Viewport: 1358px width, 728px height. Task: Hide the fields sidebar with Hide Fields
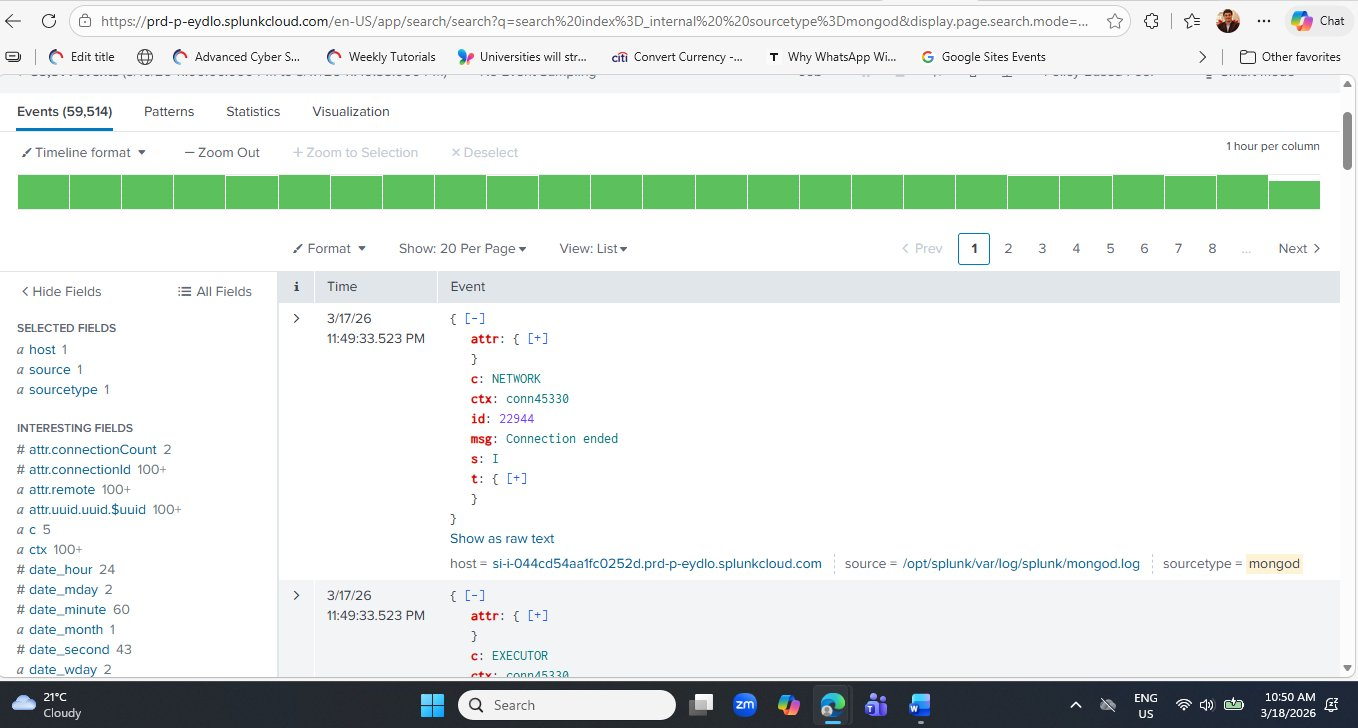61,291
